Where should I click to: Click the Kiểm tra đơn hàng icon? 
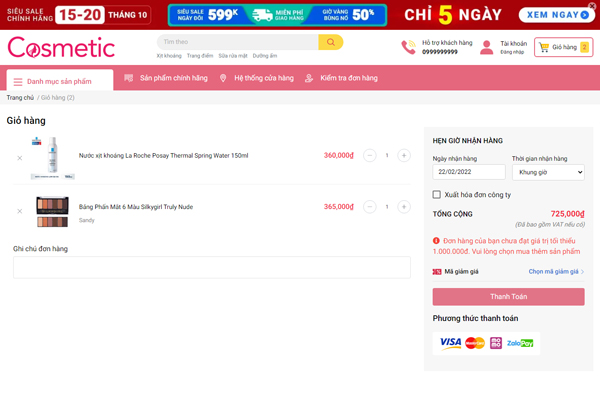pyautogui.click(x=309, y=78)
